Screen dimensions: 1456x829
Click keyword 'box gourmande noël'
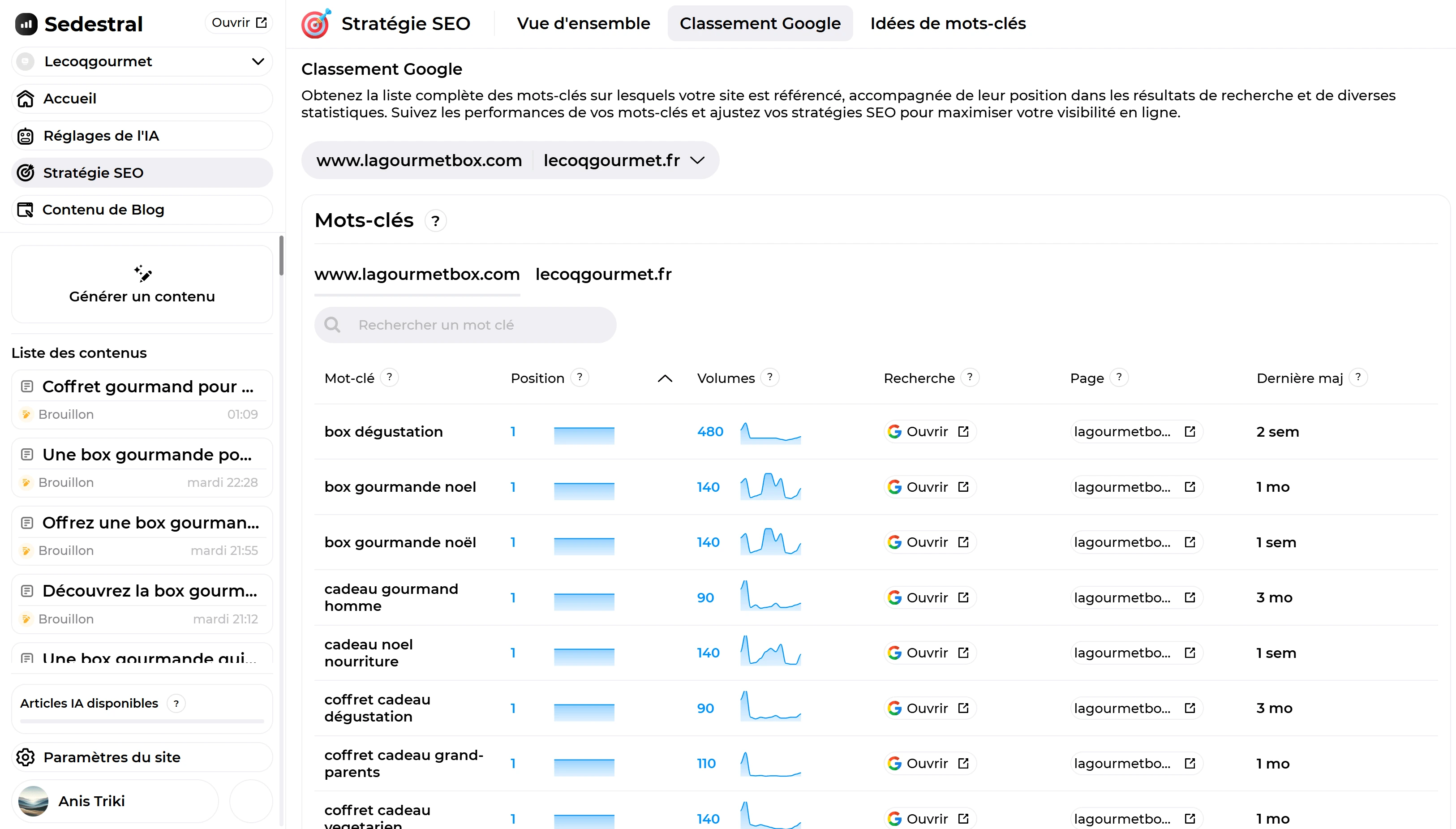tap(400, 542)
